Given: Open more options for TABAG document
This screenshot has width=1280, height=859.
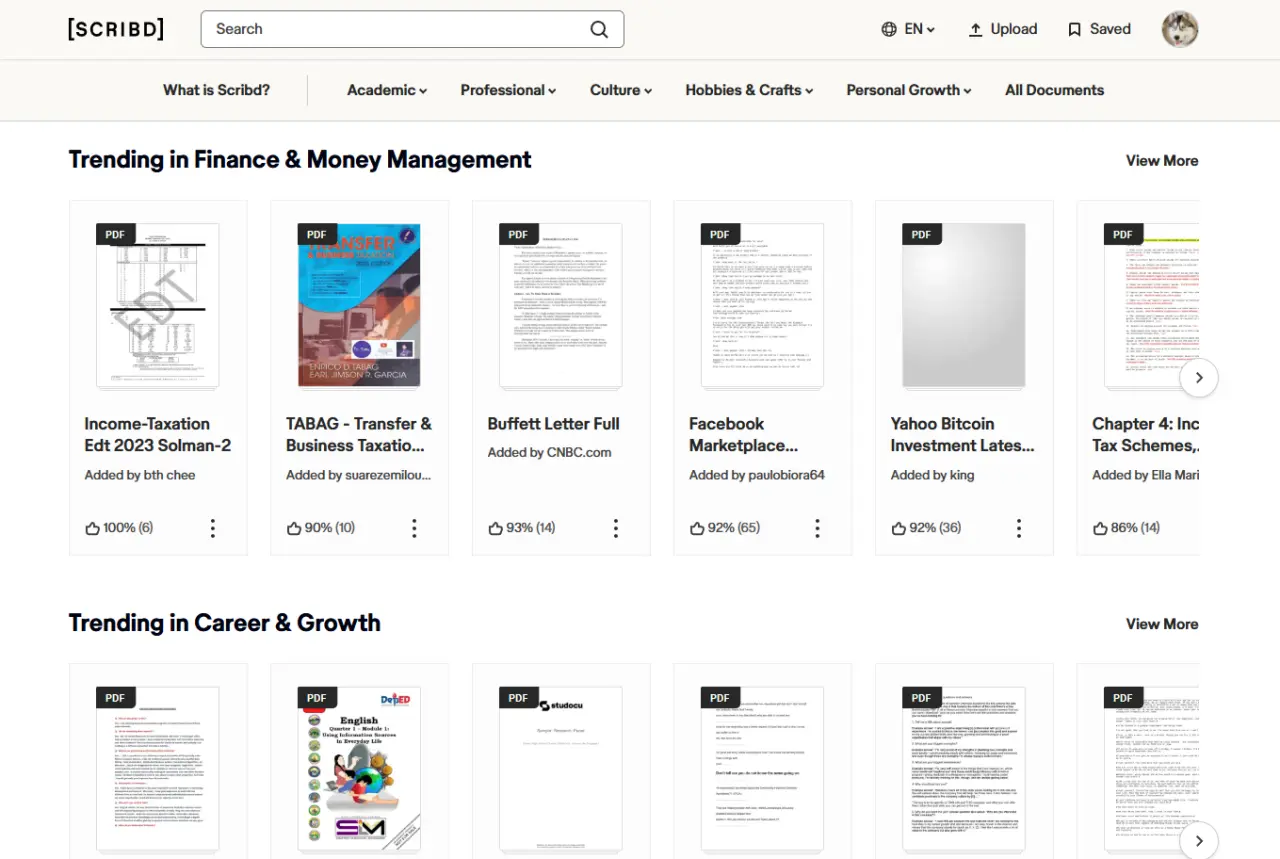Looking at the screenshot, I should 414,528.
